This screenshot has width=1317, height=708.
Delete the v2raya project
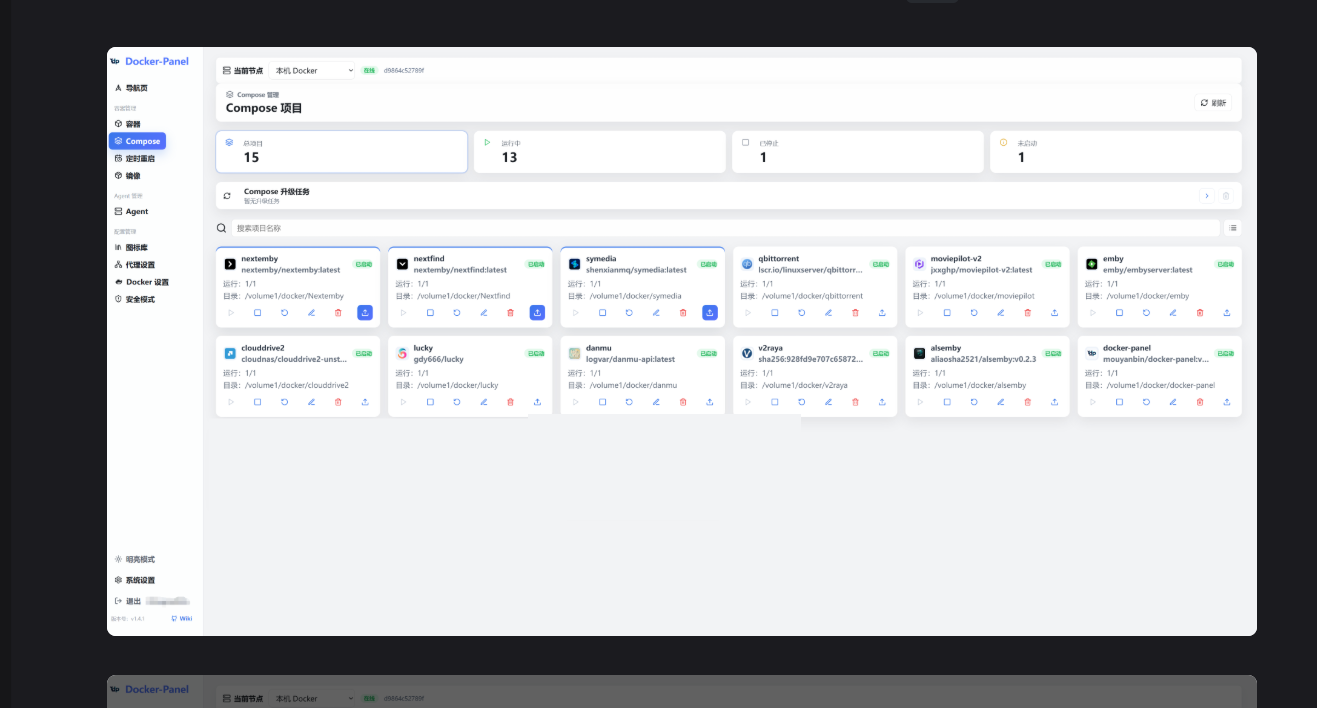pyautogui.click(x=855, y=402)
